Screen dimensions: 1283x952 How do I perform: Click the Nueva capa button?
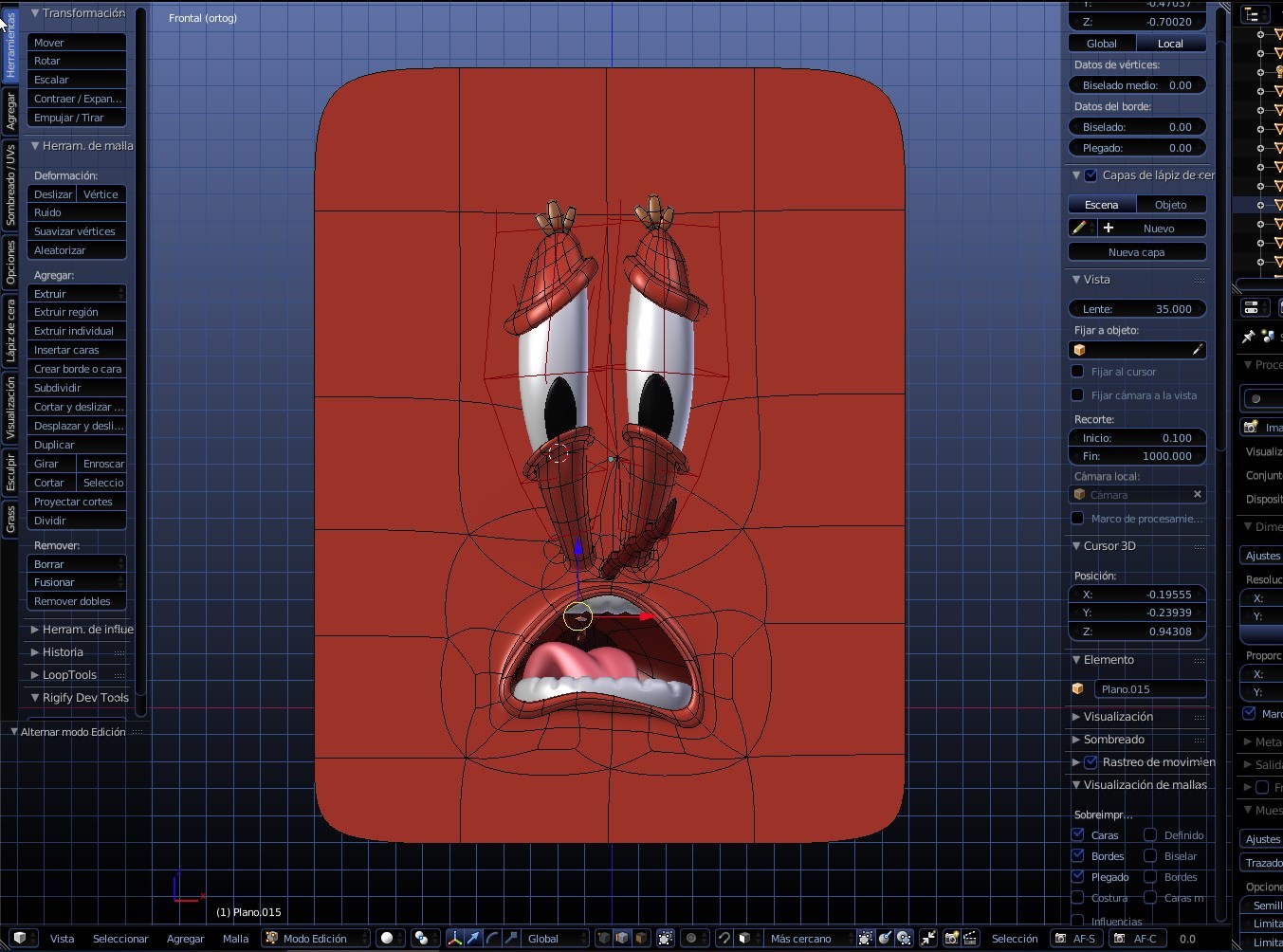pyautogui.click(x=1137, y=251)
